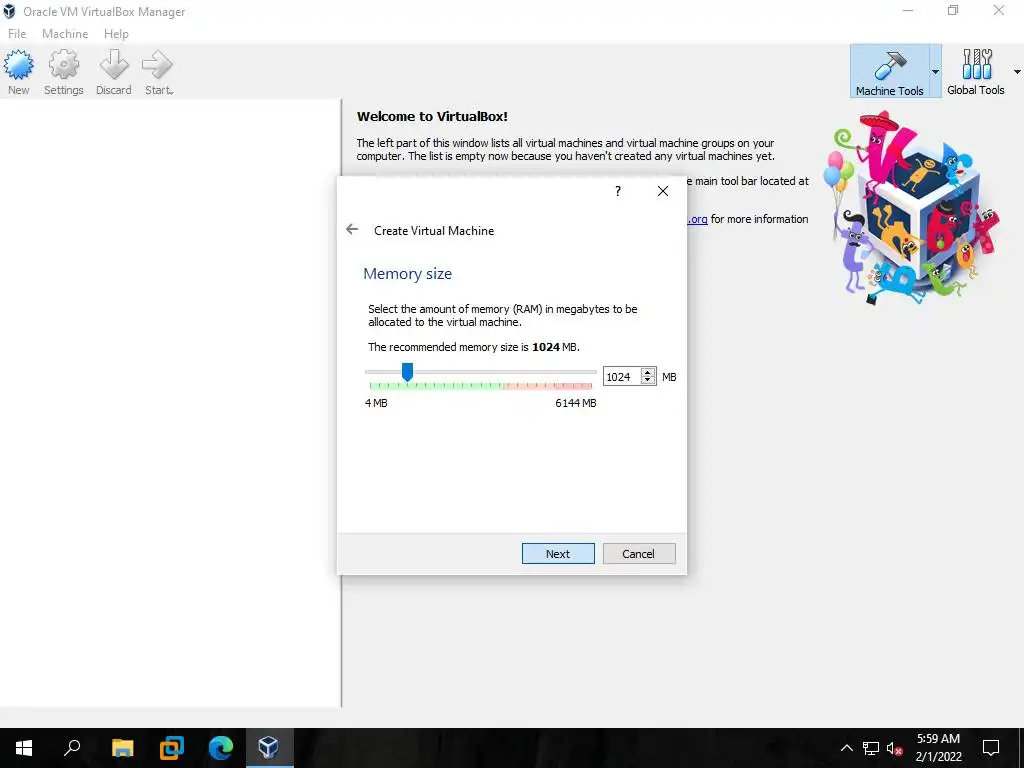This screenshot has height=768, width=1024.
Task: Increase memory with spinner up arrow
Action: click(x=648, y=372)
